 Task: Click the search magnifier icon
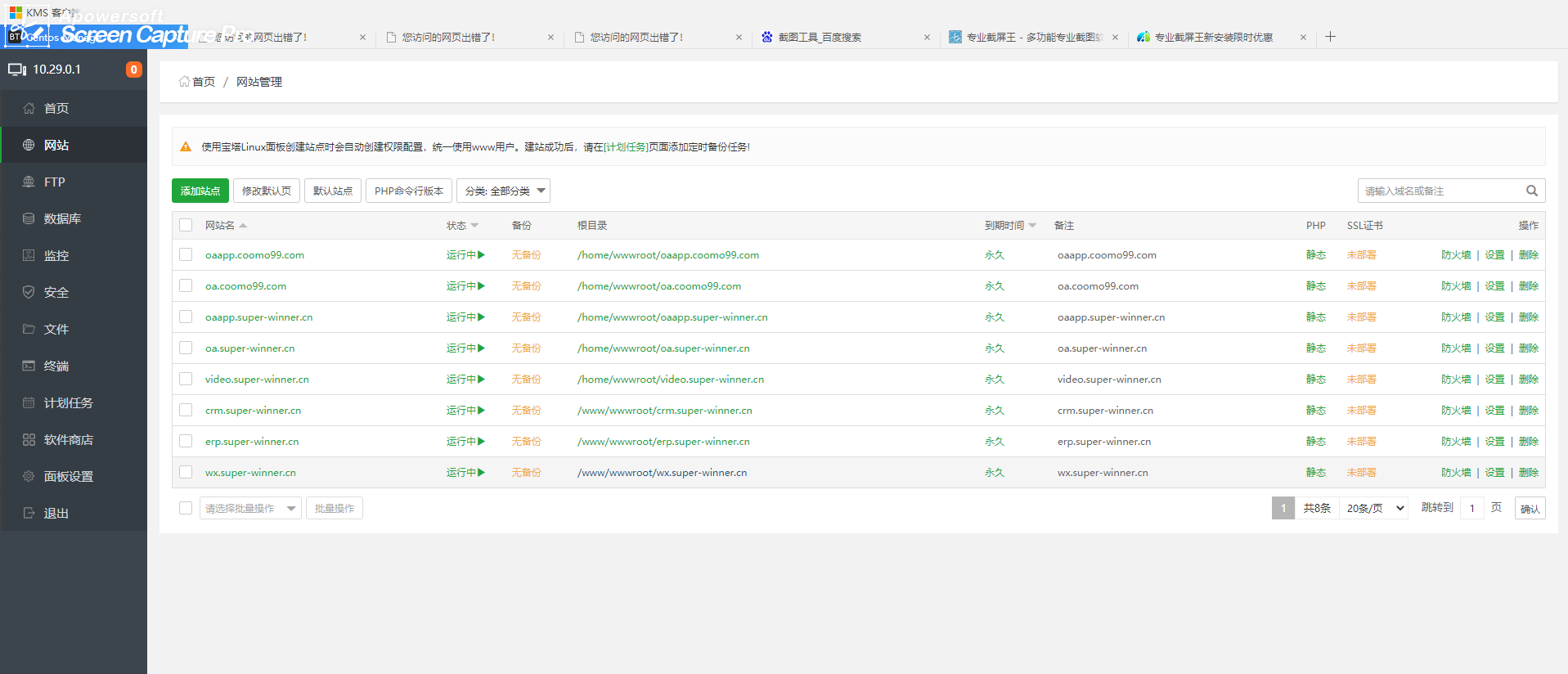[x=1532, y=191]
